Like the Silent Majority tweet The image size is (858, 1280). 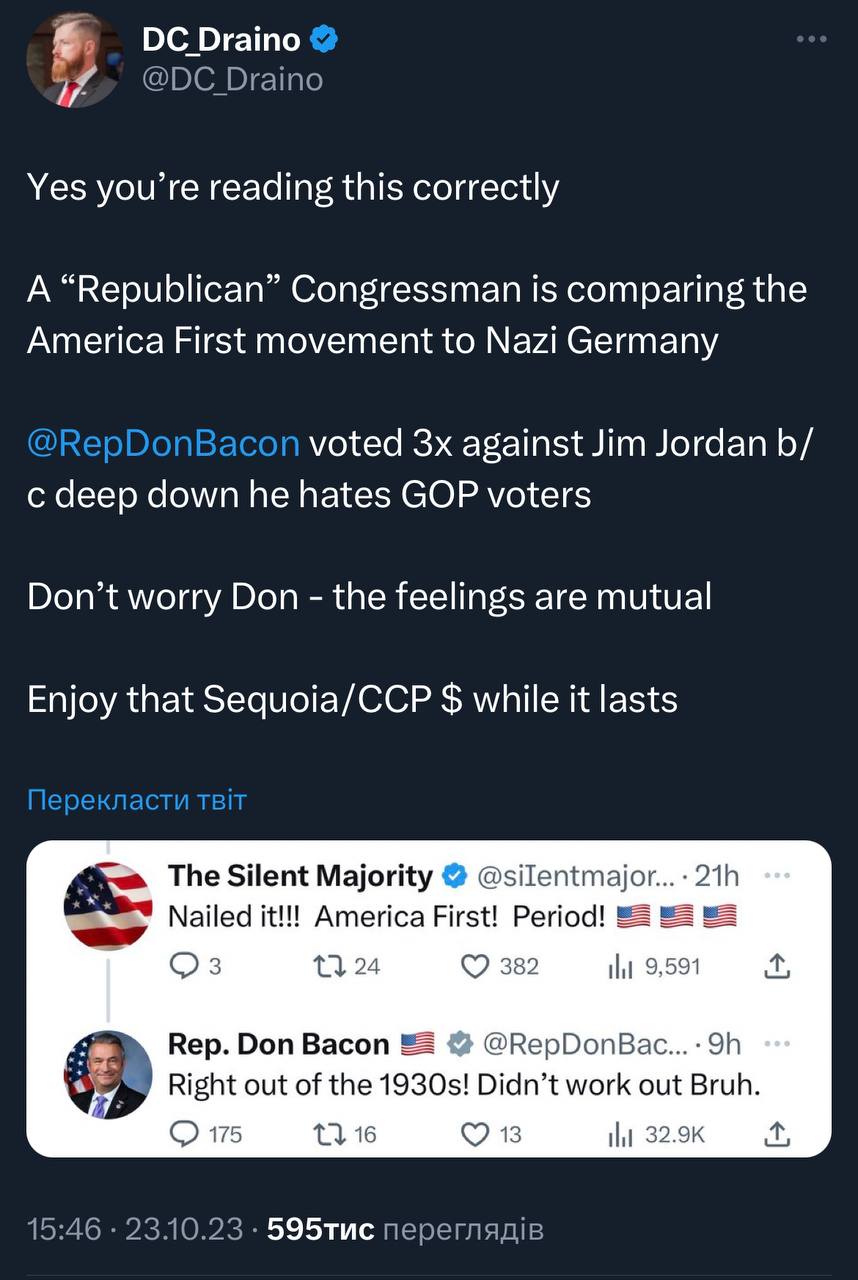(477, 966)
